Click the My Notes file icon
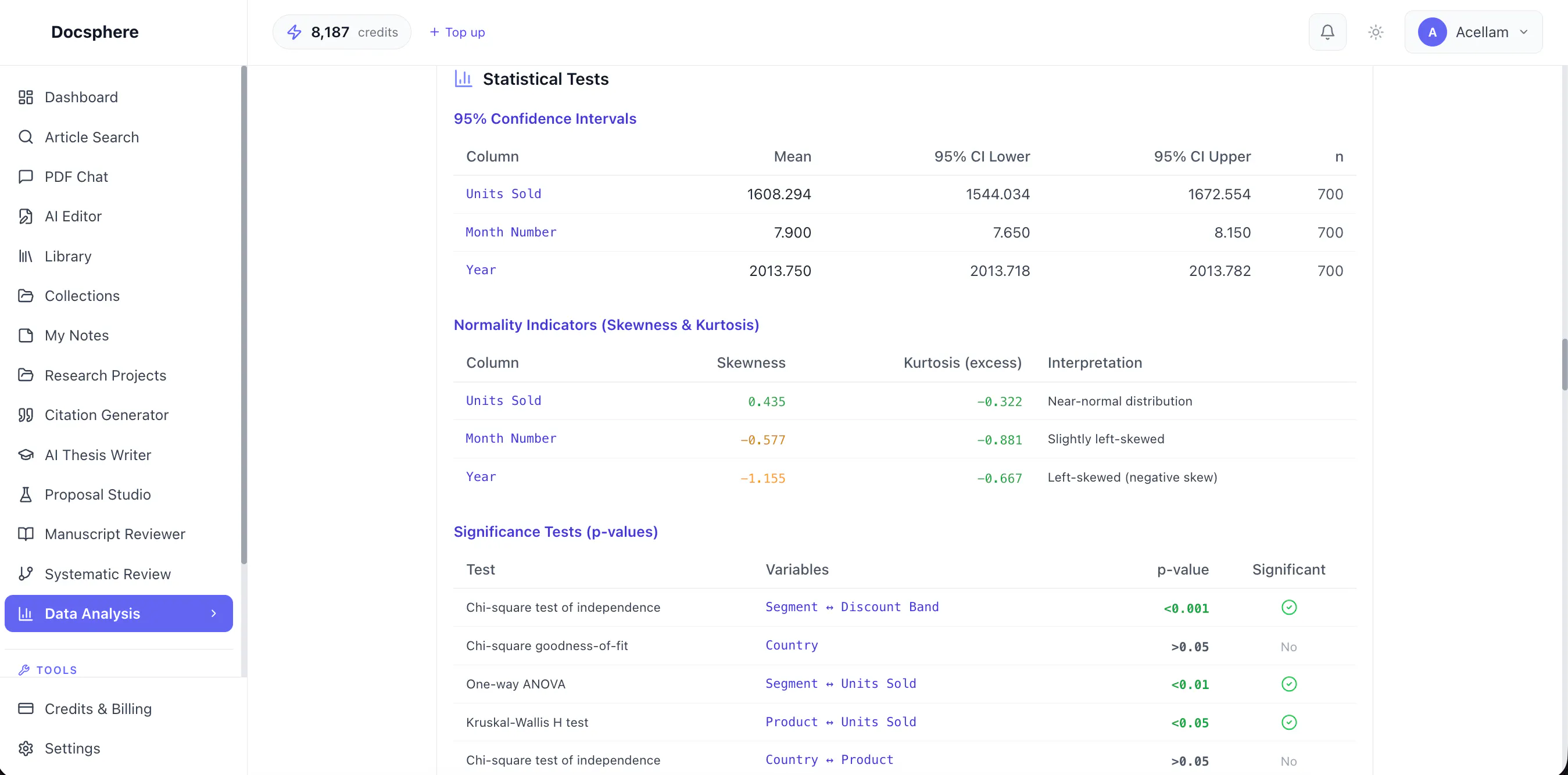 pyautogui.click(x=26, y=335)
